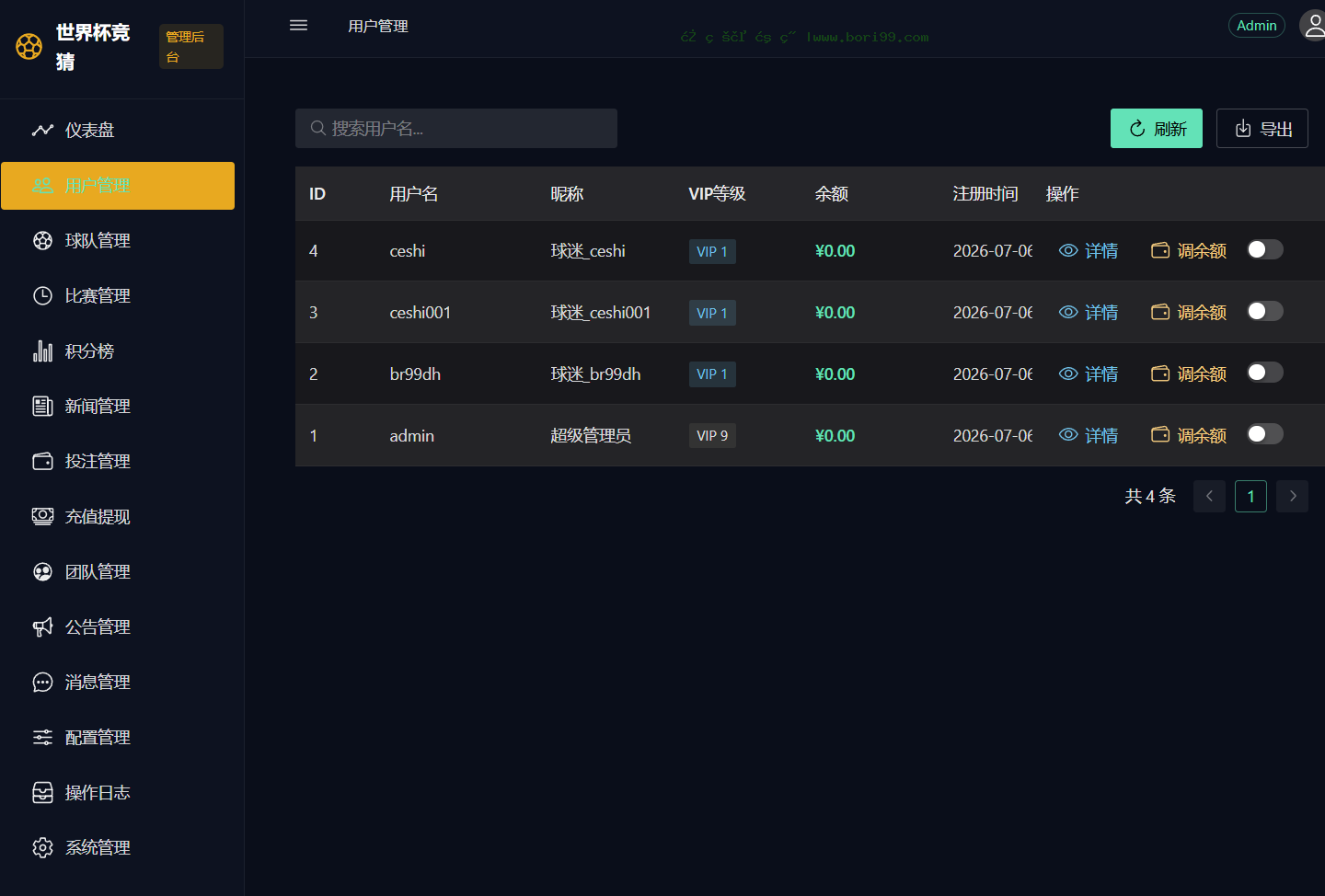Image resolution: width=1325 pixels, height=896 pixels.
Task: Open the 积分榜 sidebar item
Action: pyautogui.click(x=118, y=351)
